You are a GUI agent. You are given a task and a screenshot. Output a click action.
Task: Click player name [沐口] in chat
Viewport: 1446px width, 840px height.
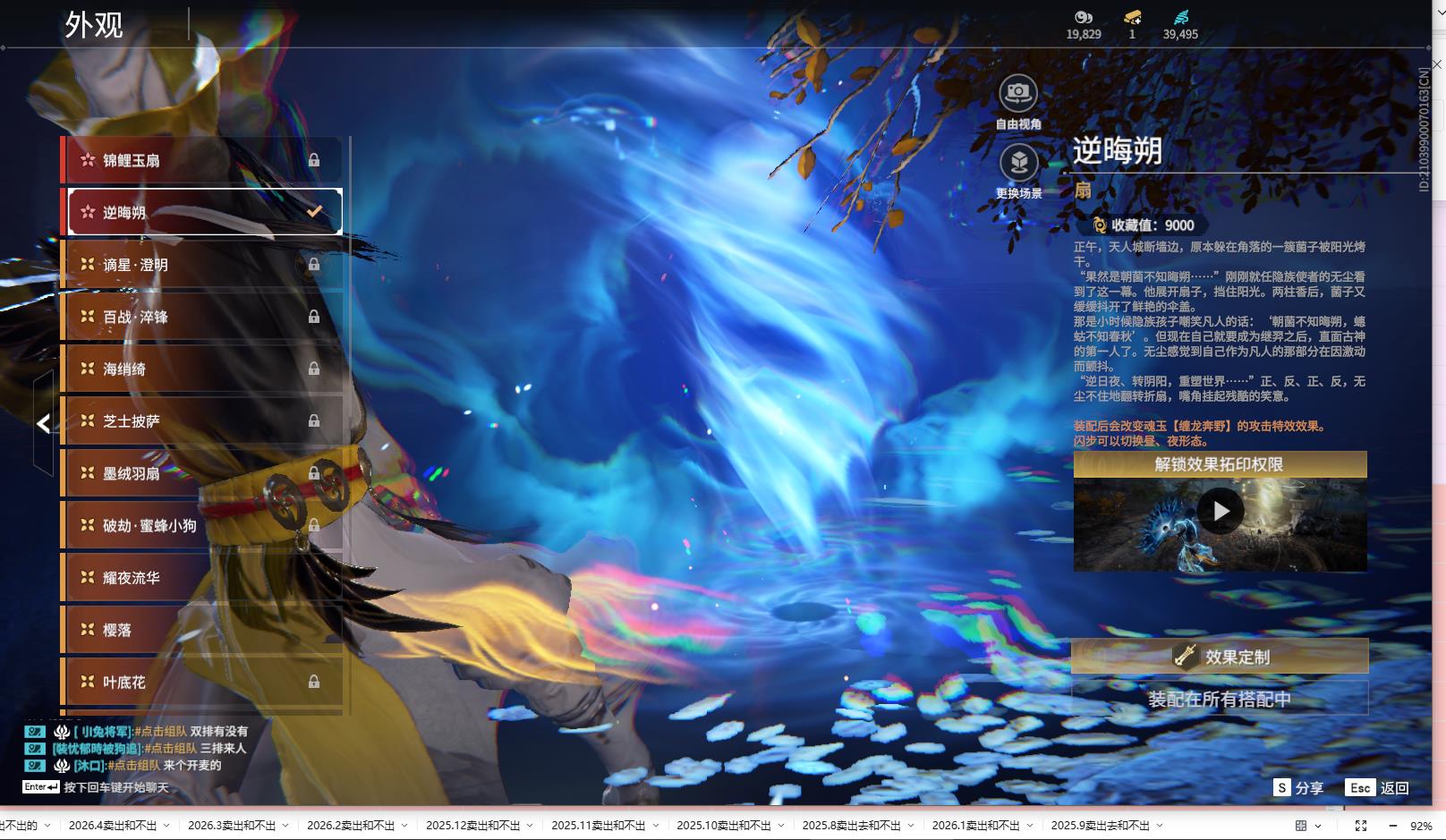pos(89,766)
